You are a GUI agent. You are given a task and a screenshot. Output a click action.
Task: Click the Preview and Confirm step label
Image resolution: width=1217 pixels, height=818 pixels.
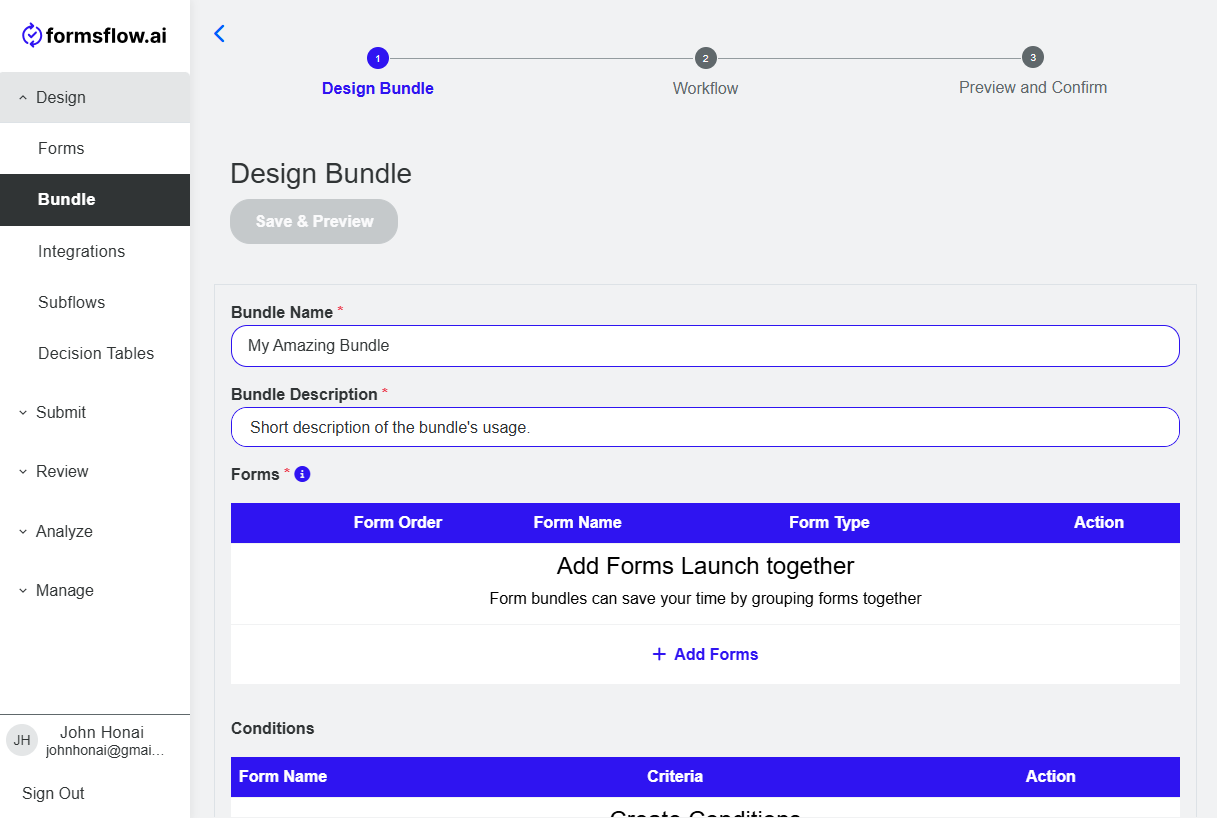coord(1033,87)
